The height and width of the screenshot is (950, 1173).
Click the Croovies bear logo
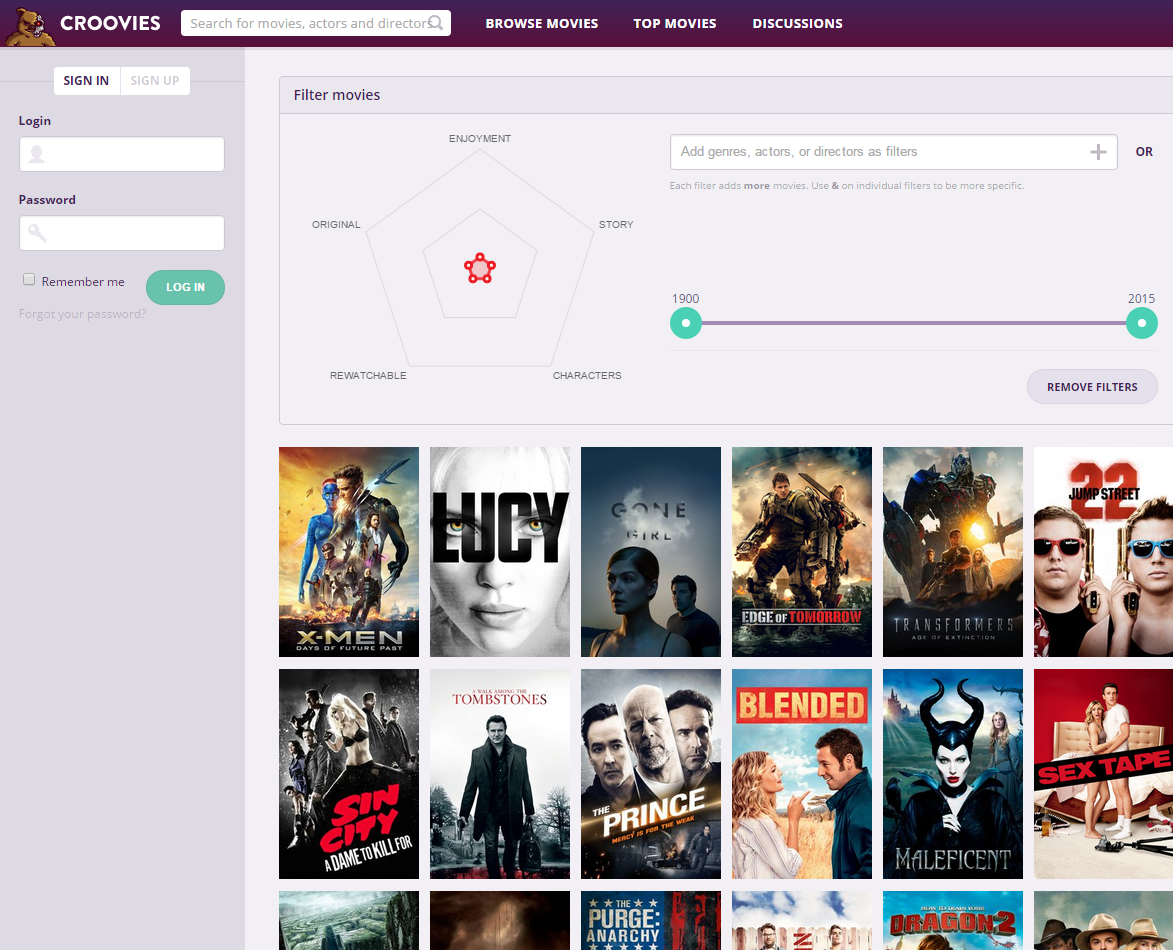click(30, 27)
